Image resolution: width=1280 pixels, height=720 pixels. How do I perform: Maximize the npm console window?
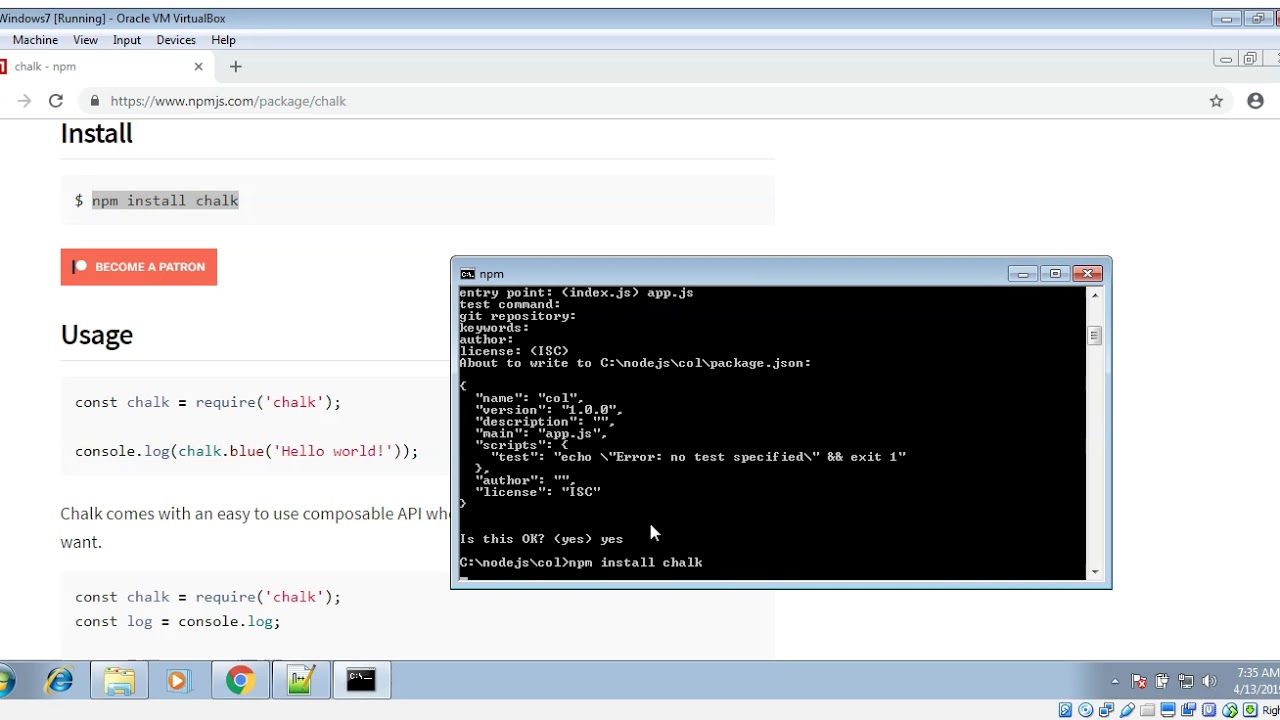pos(1055,273)
